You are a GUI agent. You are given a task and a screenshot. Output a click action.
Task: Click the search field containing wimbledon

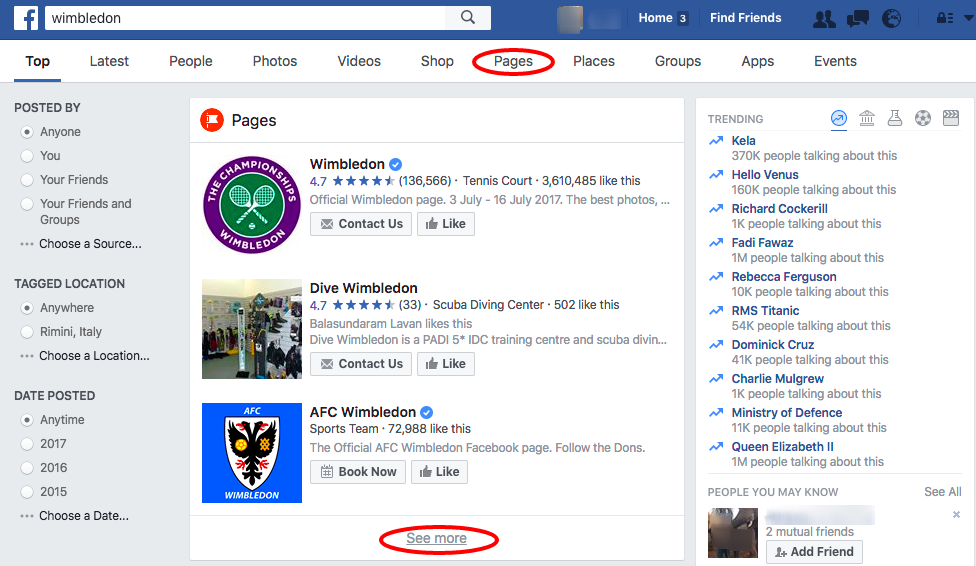245,18
